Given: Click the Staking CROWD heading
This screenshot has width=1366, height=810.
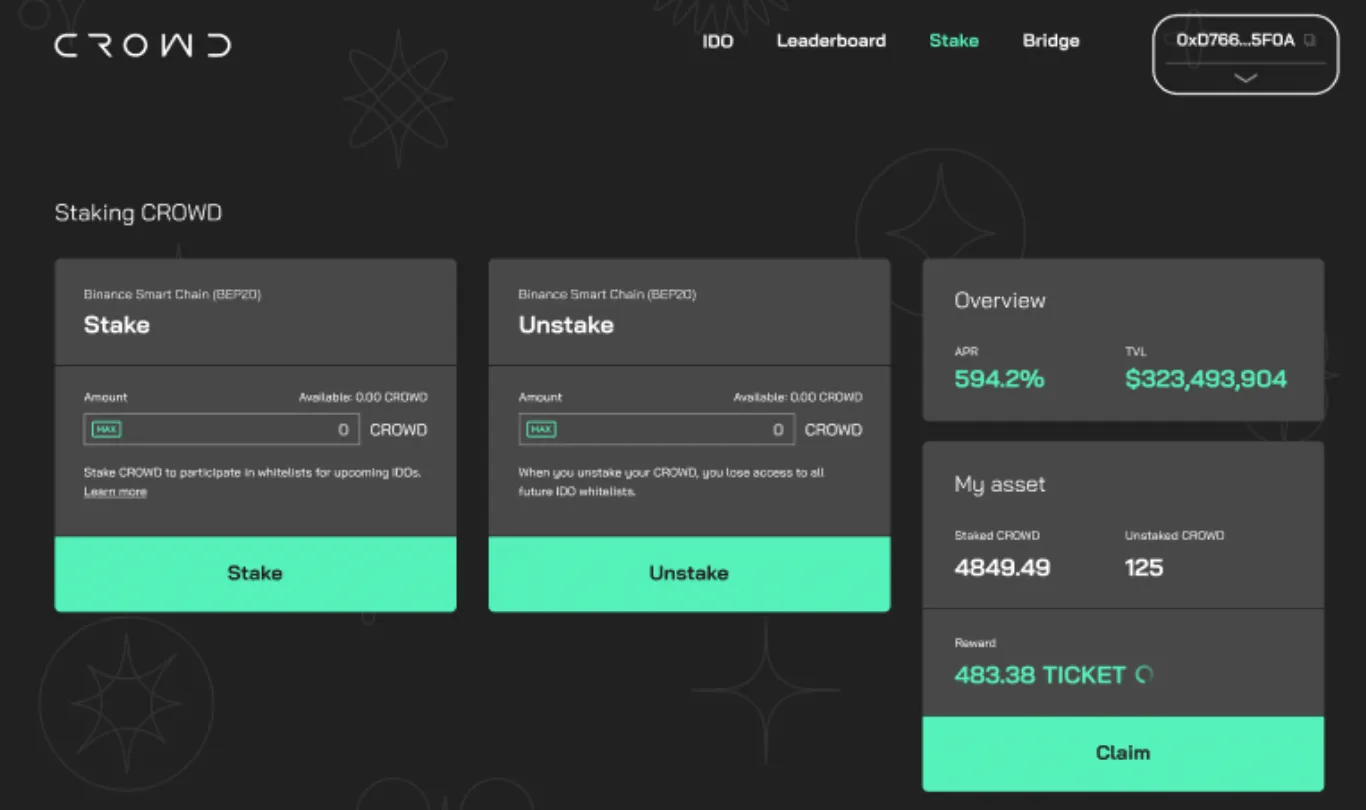Looking at the screenshot, I should click(x=138, y=213).
